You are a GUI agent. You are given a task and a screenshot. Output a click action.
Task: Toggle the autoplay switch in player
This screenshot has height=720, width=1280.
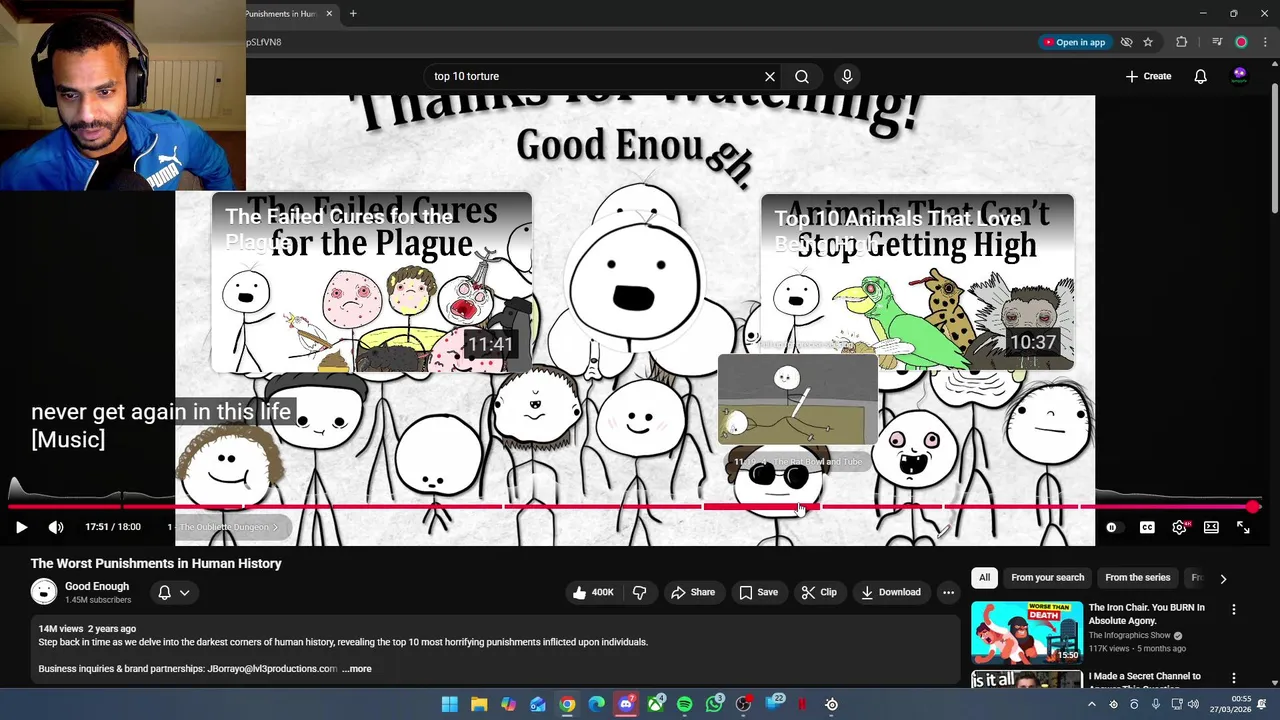pos(1113,527)
